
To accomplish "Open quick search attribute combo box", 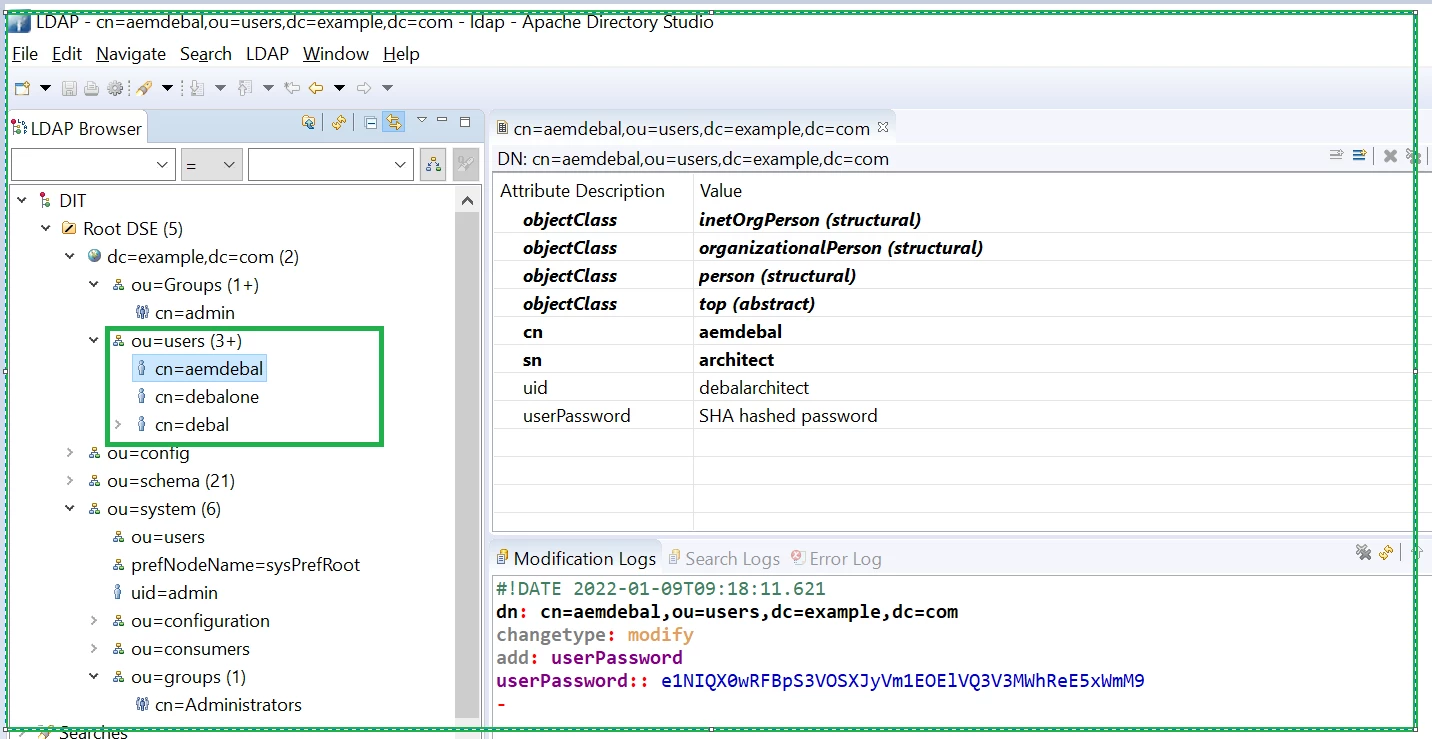I will click(x=94, y=165).
